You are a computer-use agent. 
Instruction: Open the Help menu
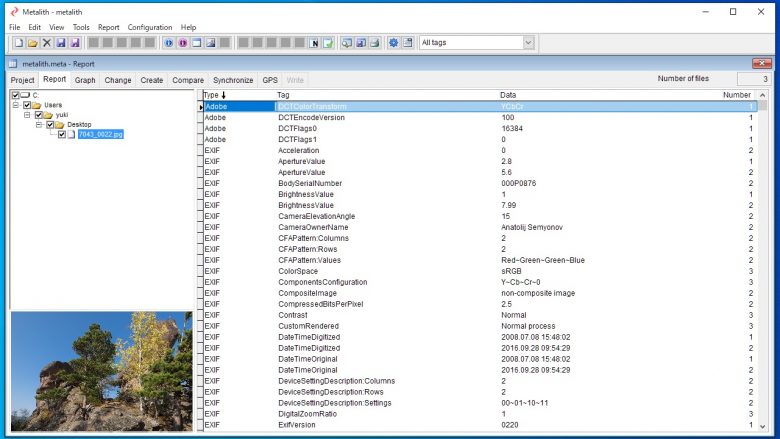pyautogui.click(x=188, y=27)
